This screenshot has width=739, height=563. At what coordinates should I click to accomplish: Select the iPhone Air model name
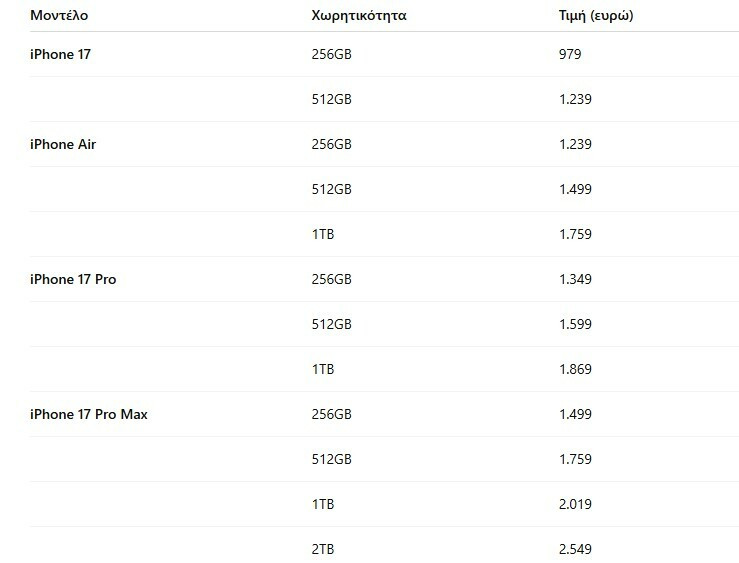[x=63, y=144]
